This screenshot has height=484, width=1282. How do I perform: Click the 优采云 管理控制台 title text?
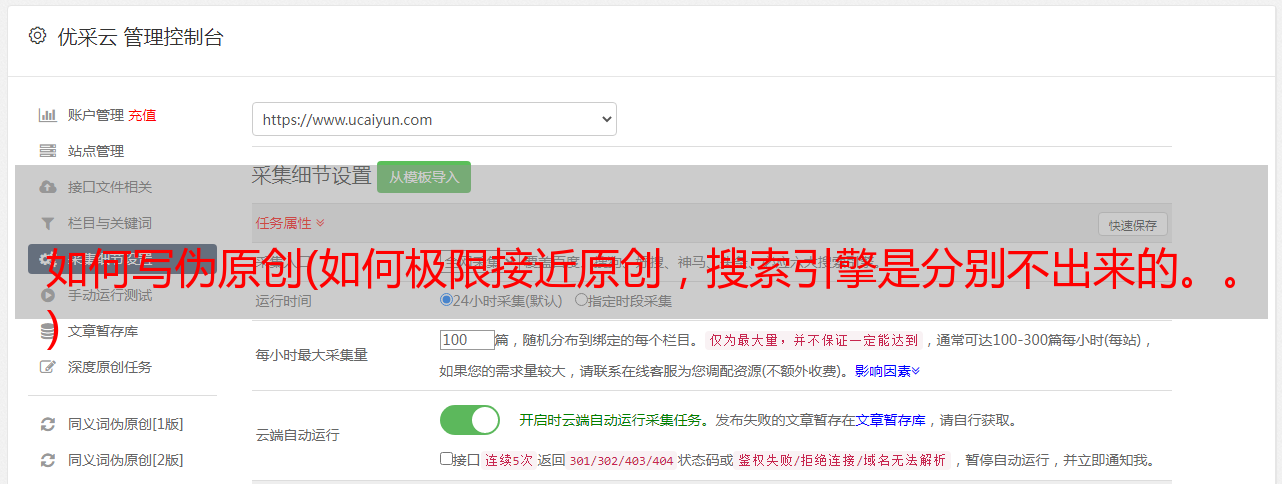(x=139, y=37)
